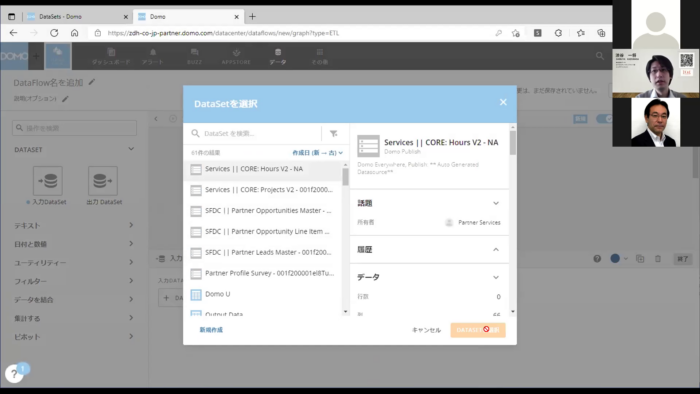The width and height of the screenshot is (700, 394).
Task: Close the DataSets - Domo tab
Action: [125, 17]
